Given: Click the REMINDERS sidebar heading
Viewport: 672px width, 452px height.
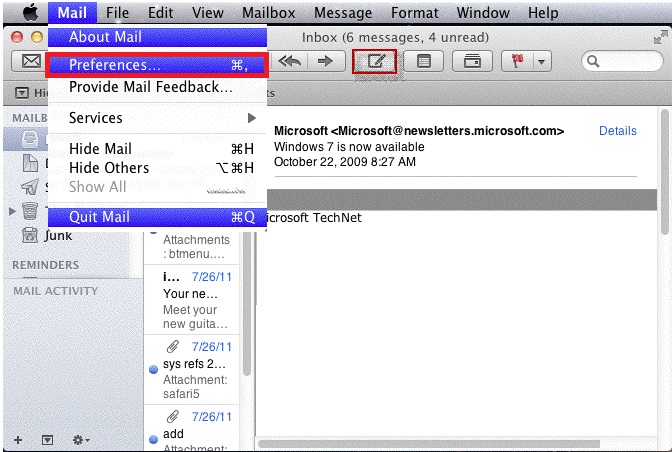Looking at the screenshot, I should [45, 265].
